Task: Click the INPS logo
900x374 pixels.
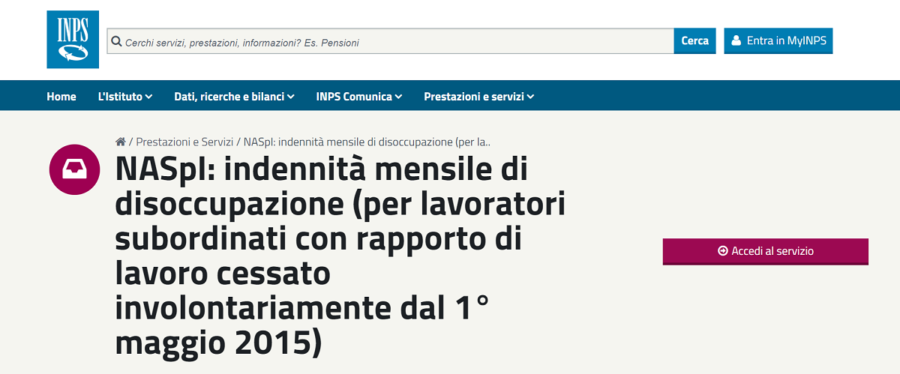Action: (72, 39)
